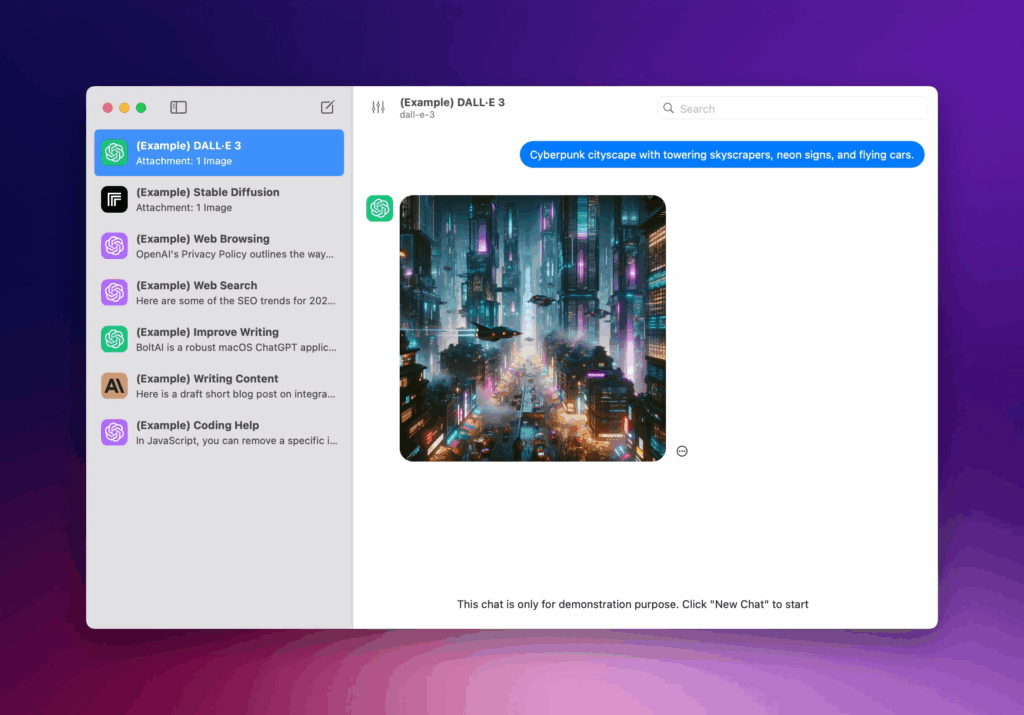Click the Web Search chat icon
Screen dimensions: 1024x715
(x=114, y=293)
